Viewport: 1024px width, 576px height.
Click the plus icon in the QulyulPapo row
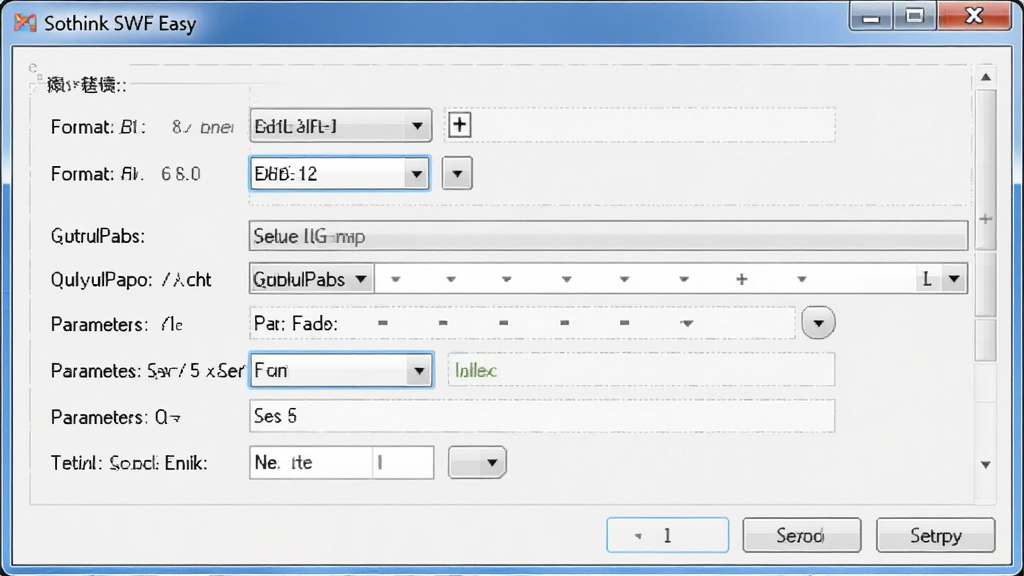coord(741,280)
